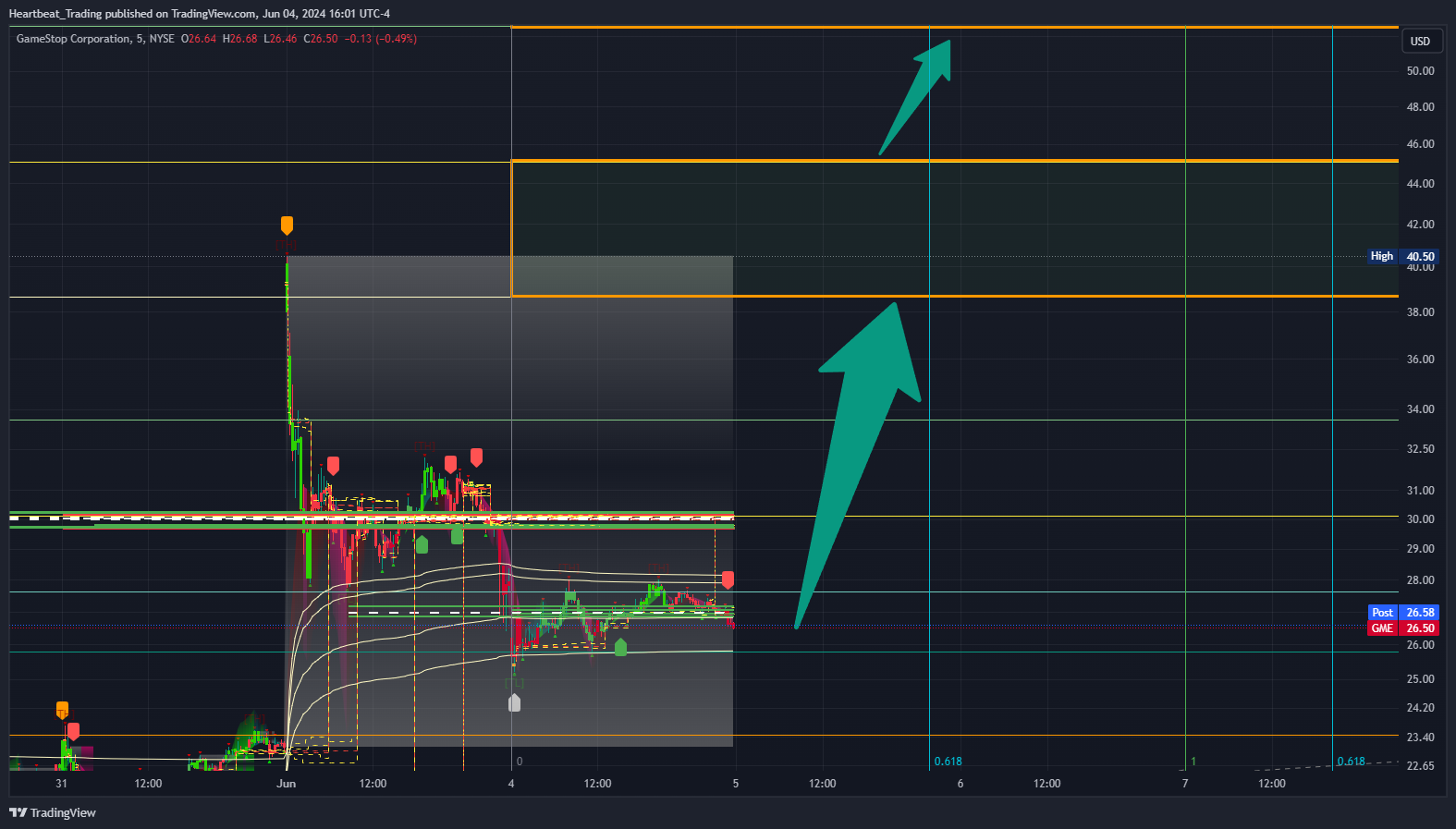Click the high value H26.68
This screenshot has width=1456, height=829.
tap(240, 39)
